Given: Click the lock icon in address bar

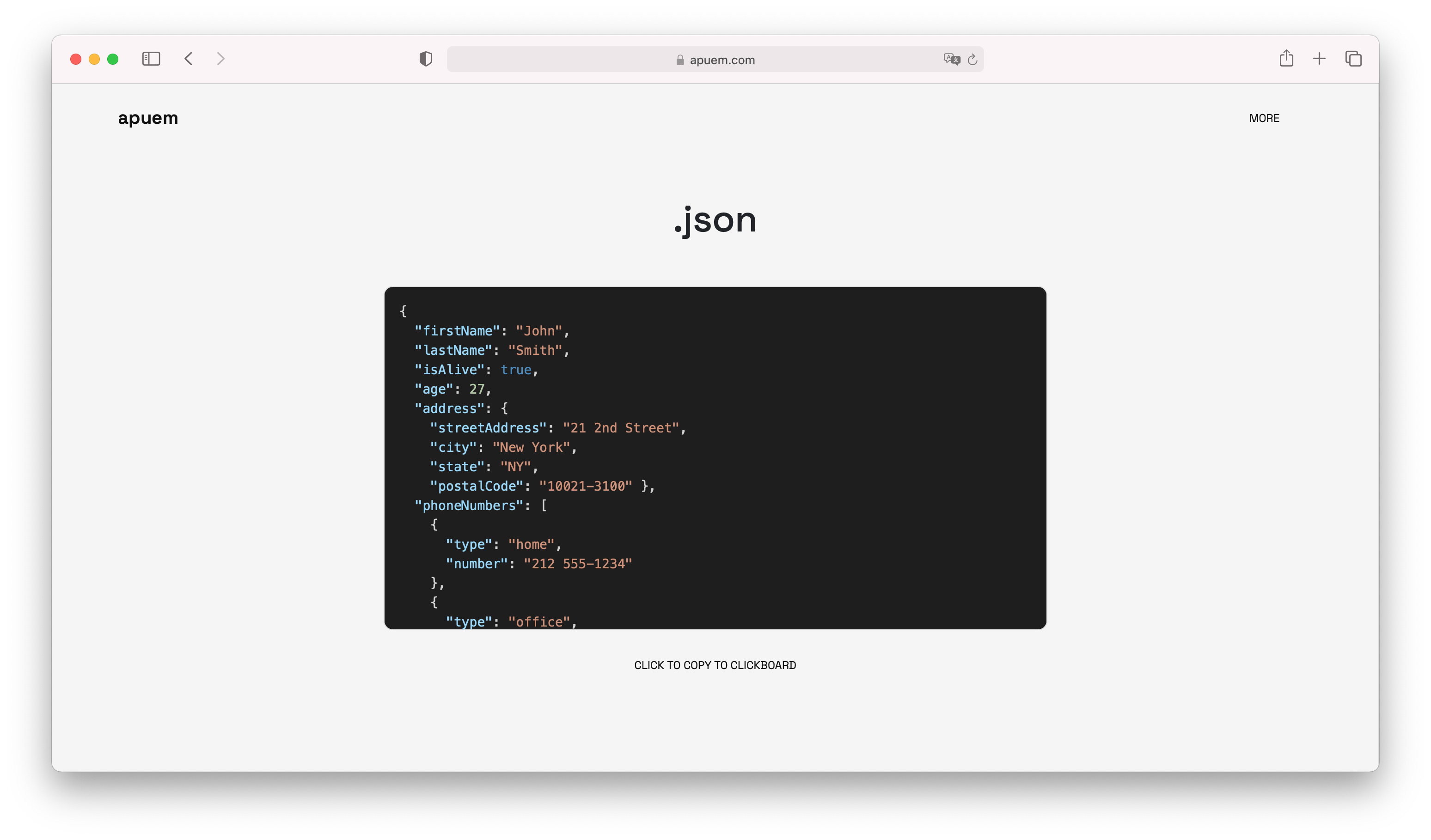Looking at the screenshot, I should (x=680, y=60).
